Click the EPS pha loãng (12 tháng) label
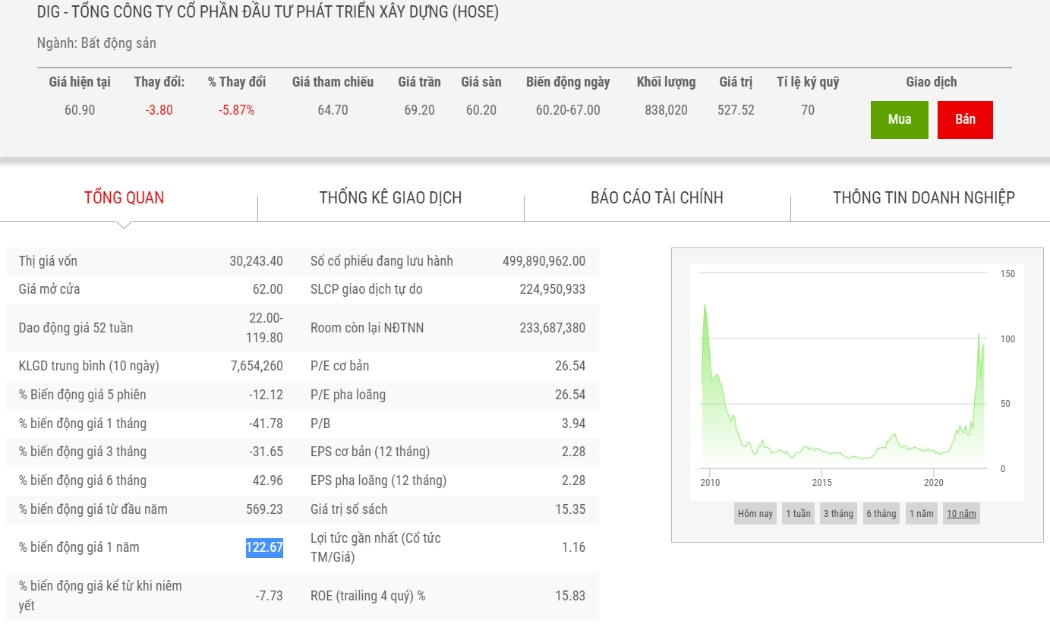The width and height of the screenshot is (1050, 630). [378, 481]
